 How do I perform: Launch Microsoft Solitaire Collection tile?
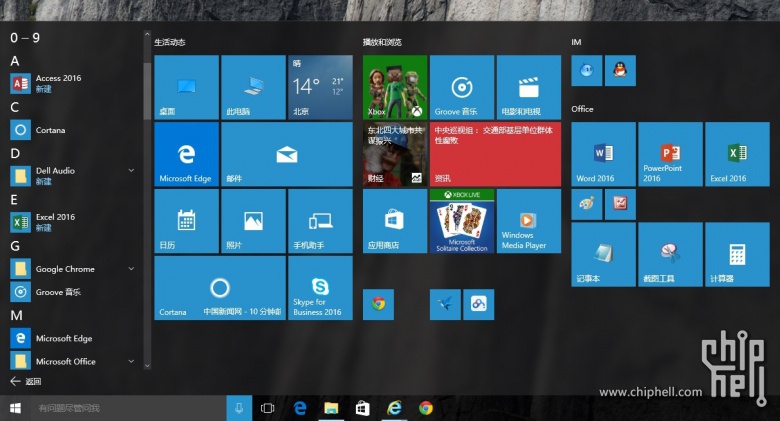[462, 221]
